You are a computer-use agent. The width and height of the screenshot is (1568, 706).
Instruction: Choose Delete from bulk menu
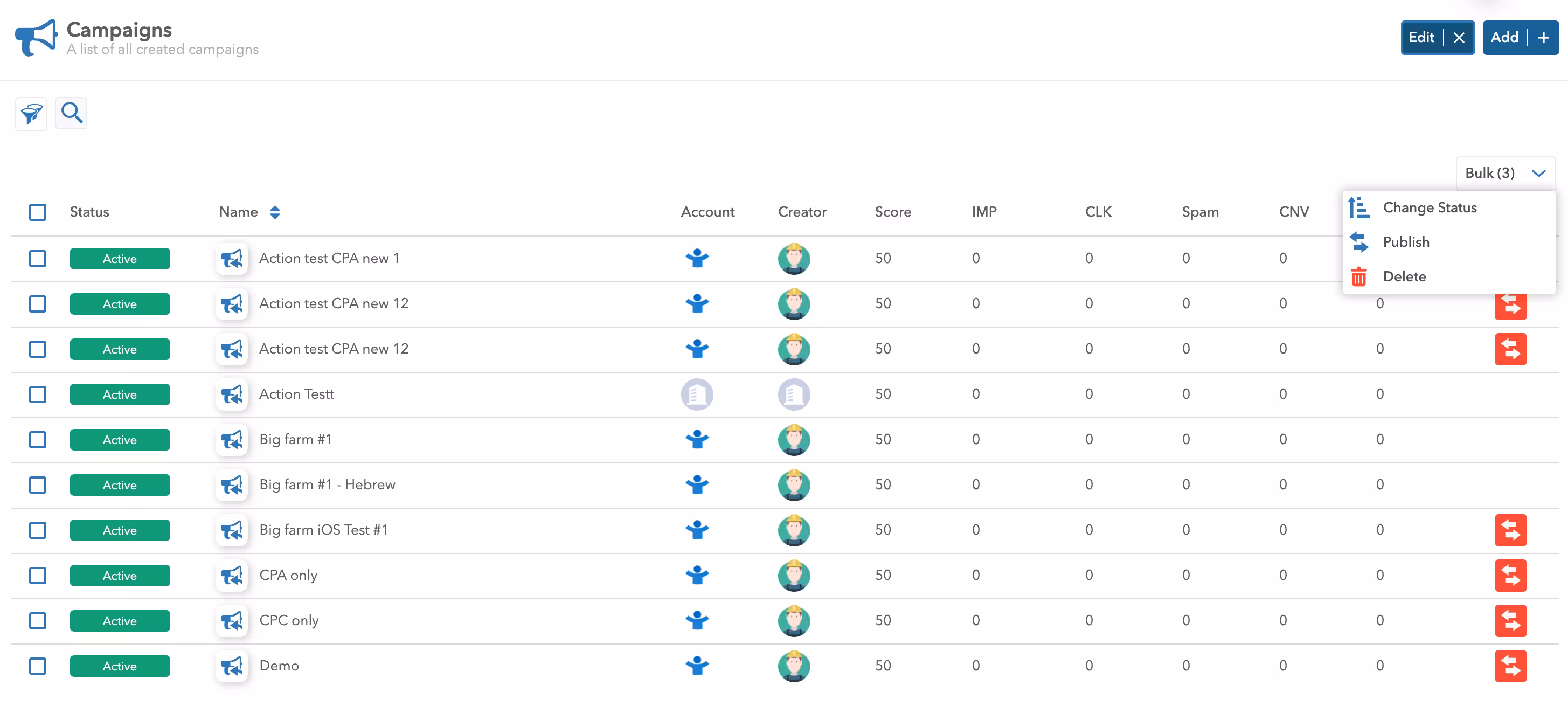click(1404, 276)
